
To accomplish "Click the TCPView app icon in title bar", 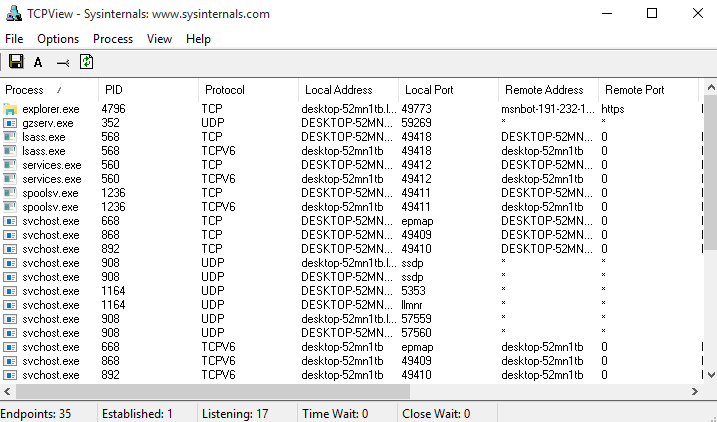I will click(x=14, y=14).
